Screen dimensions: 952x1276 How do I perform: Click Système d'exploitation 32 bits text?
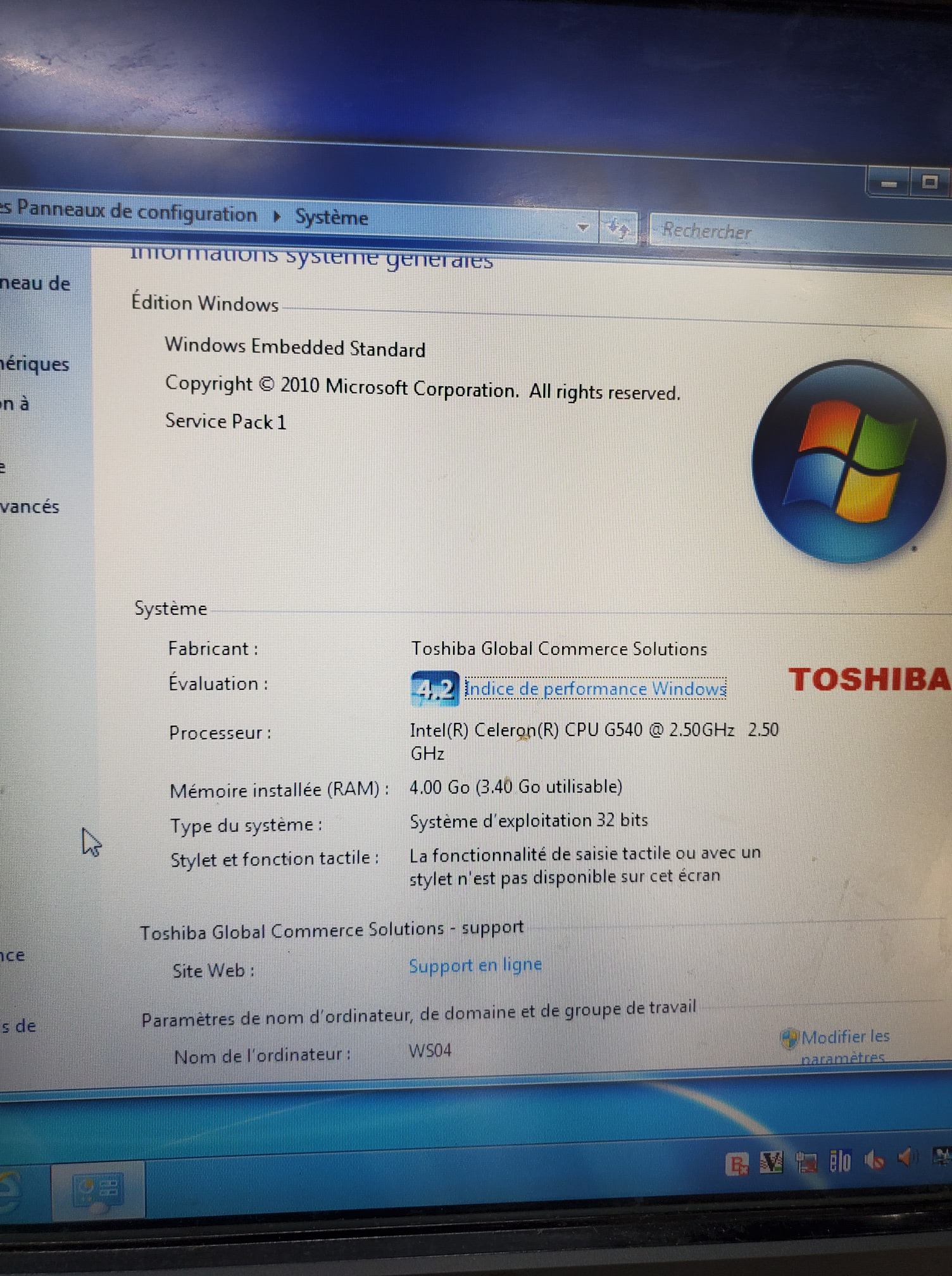[529, 821]
